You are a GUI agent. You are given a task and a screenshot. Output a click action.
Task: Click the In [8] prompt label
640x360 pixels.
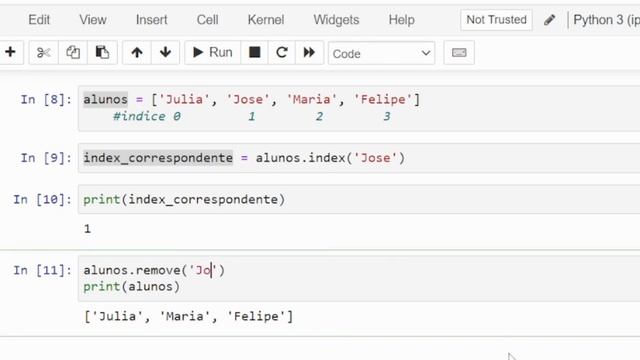click(46, 99)
